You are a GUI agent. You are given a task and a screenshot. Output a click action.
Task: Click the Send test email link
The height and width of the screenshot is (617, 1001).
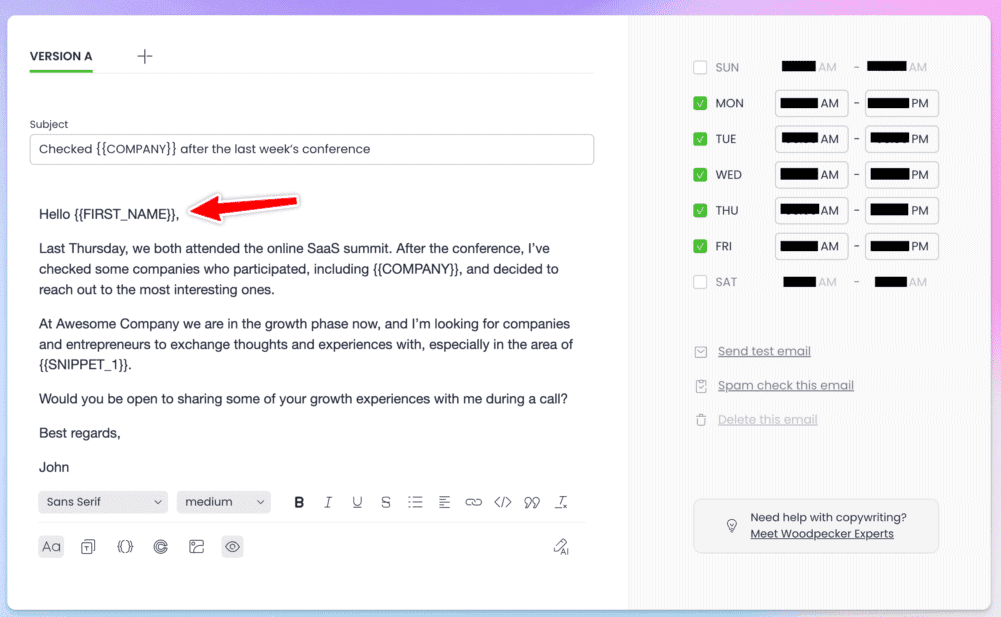(x=763, y=351)
